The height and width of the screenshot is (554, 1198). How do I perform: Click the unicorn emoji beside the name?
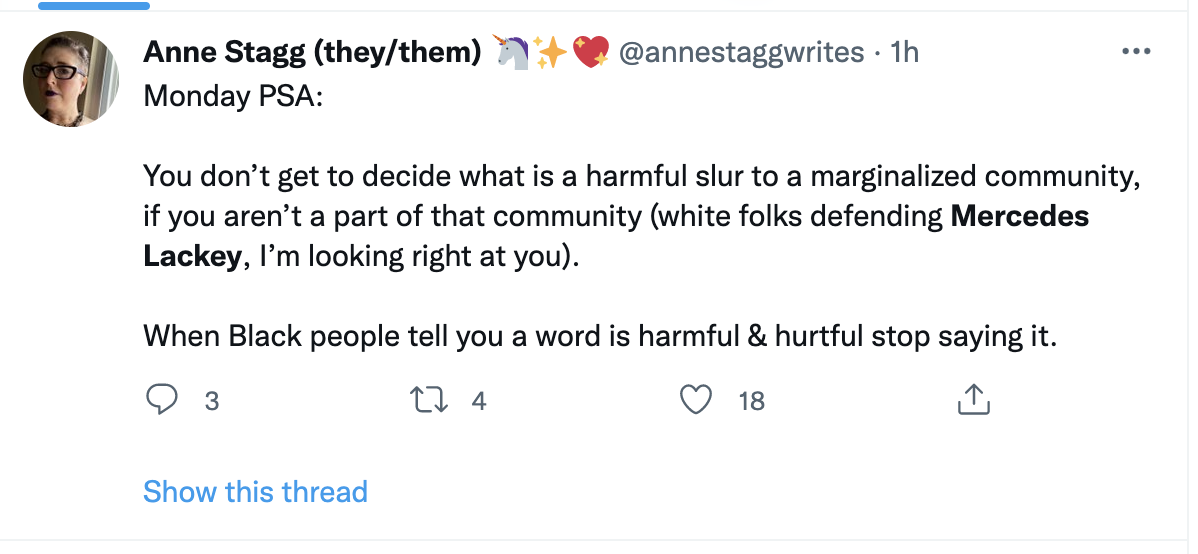point(511,52)
